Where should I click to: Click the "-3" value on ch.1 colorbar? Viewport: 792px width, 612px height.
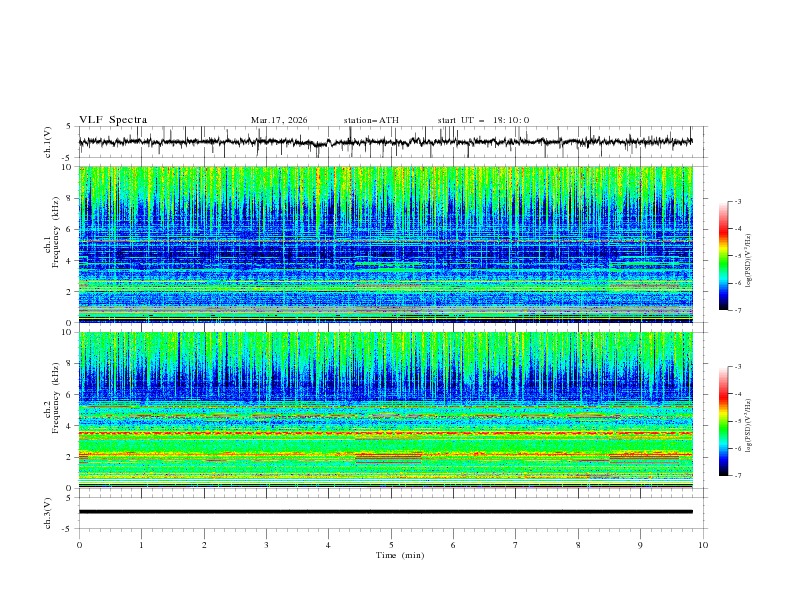[x=738, y=201]
